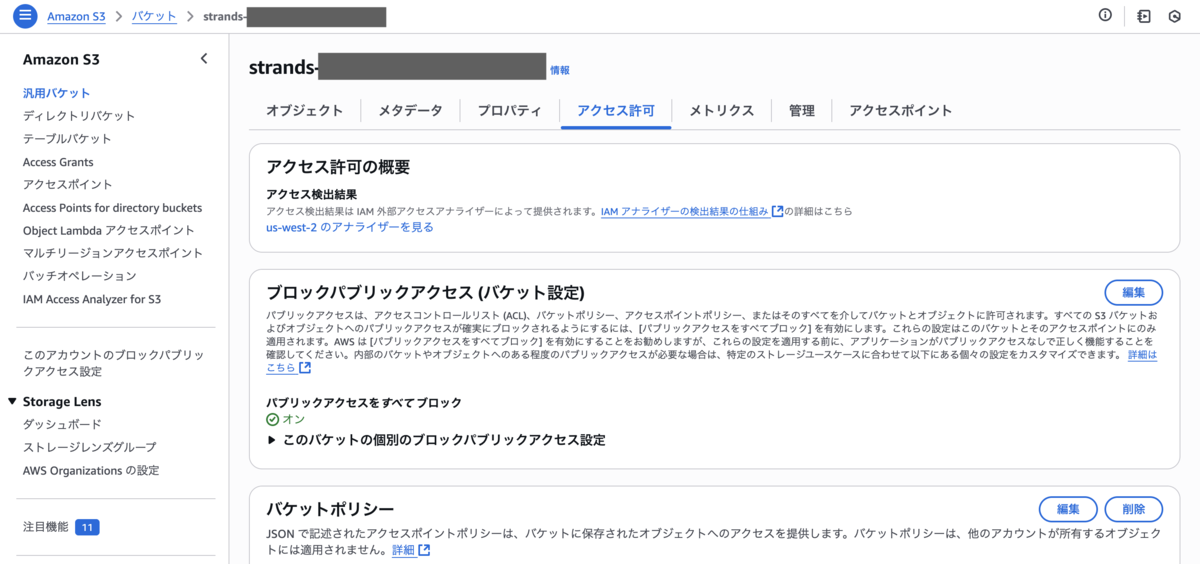Open IAM Access Analyzer for S3
Viewport: 1200px width, 564px height.
pyautogui.click(x=92, y=299)
